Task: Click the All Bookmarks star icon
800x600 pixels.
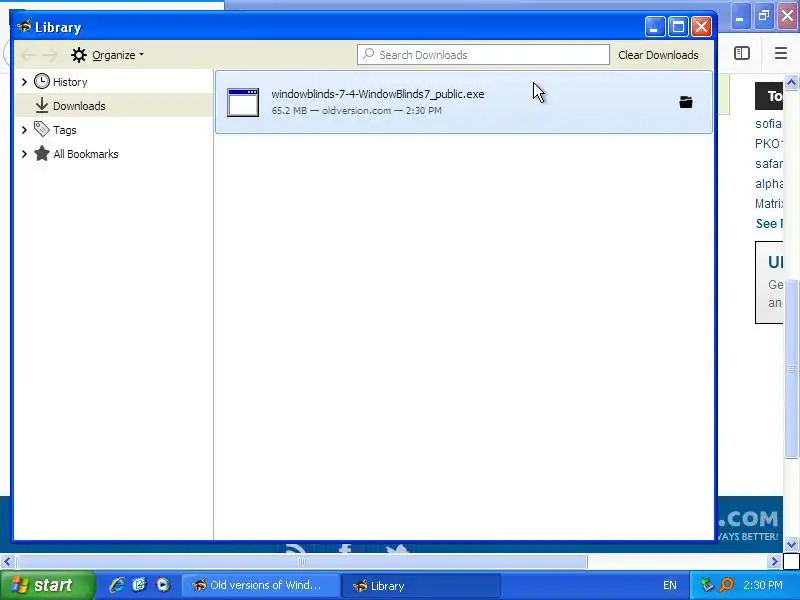Action: (42, 153)
